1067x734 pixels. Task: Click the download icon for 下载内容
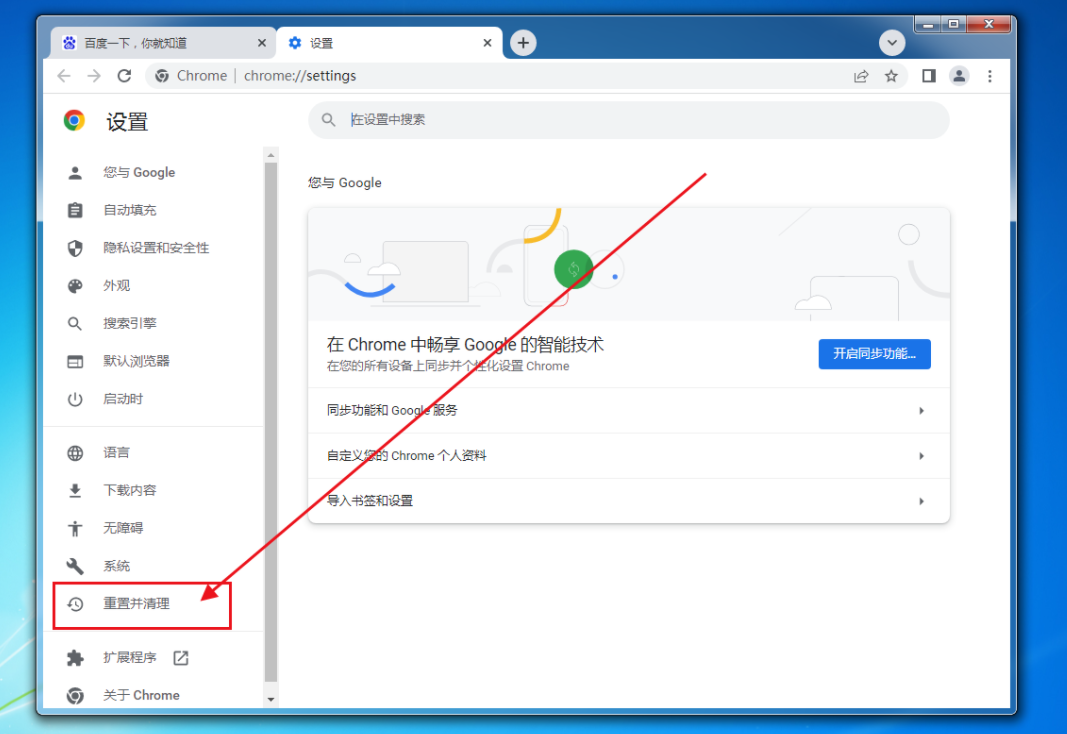[x=75, y=490]
